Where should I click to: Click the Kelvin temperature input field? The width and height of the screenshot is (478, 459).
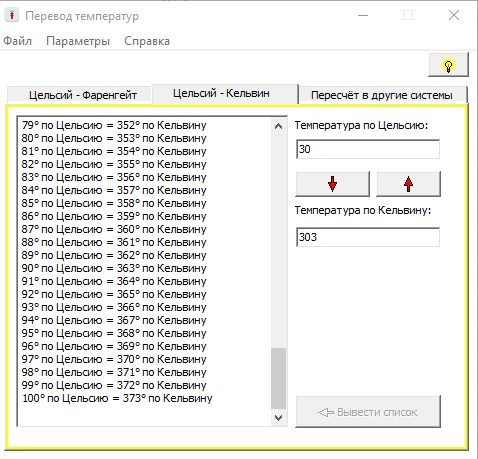368,237
